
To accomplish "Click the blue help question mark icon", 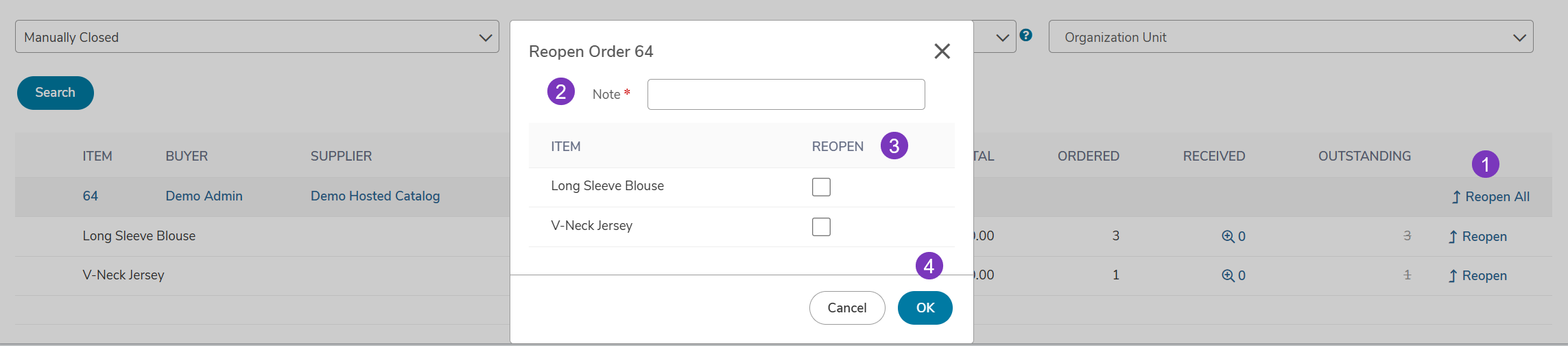I will 1026,35.
